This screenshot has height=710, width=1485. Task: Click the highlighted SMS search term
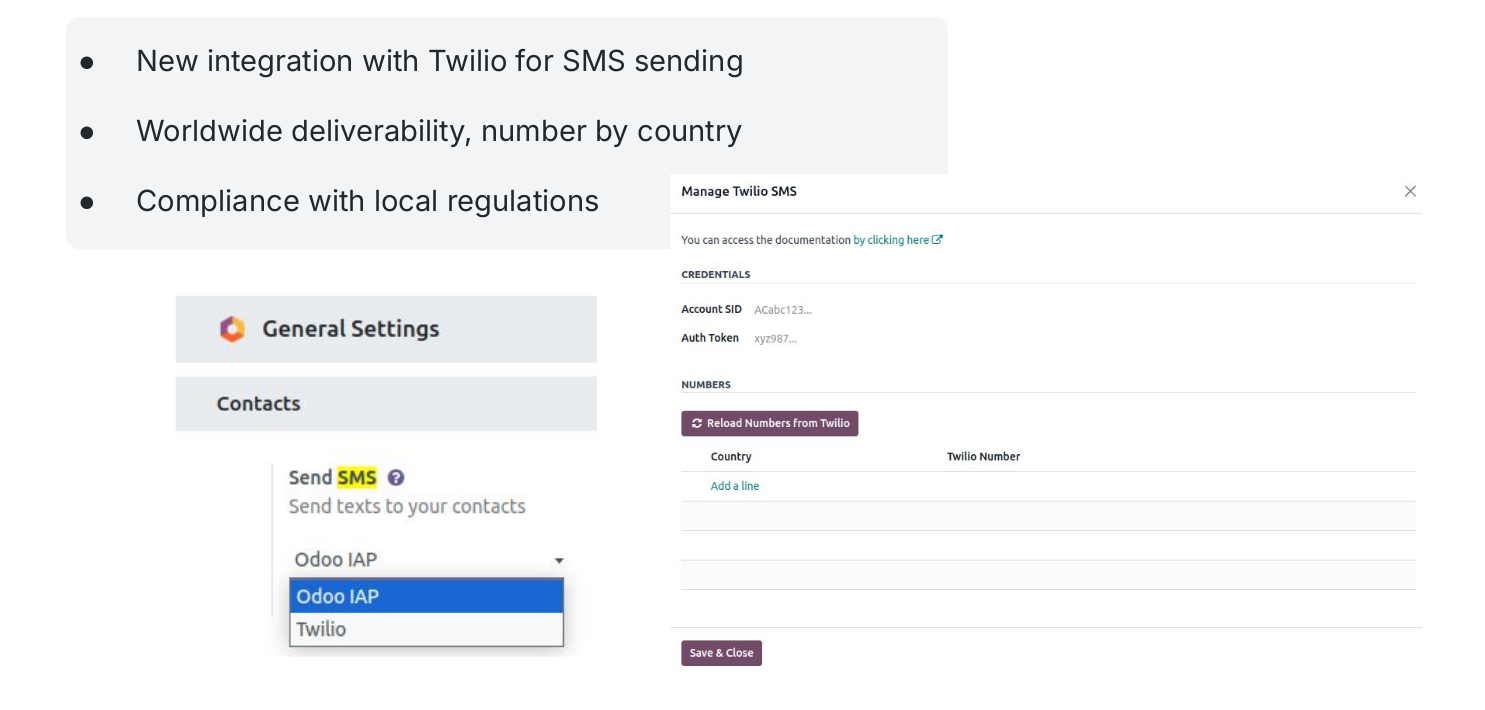coord(357,478)
